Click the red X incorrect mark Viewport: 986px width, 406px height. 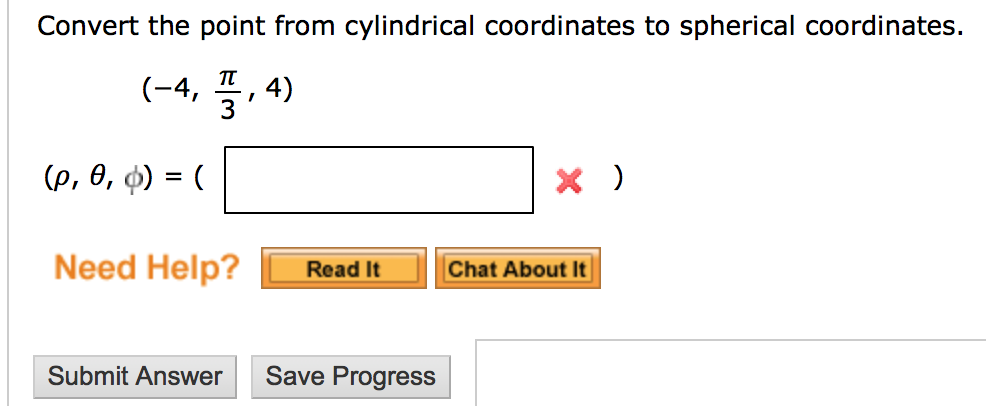tap(569, 181)
